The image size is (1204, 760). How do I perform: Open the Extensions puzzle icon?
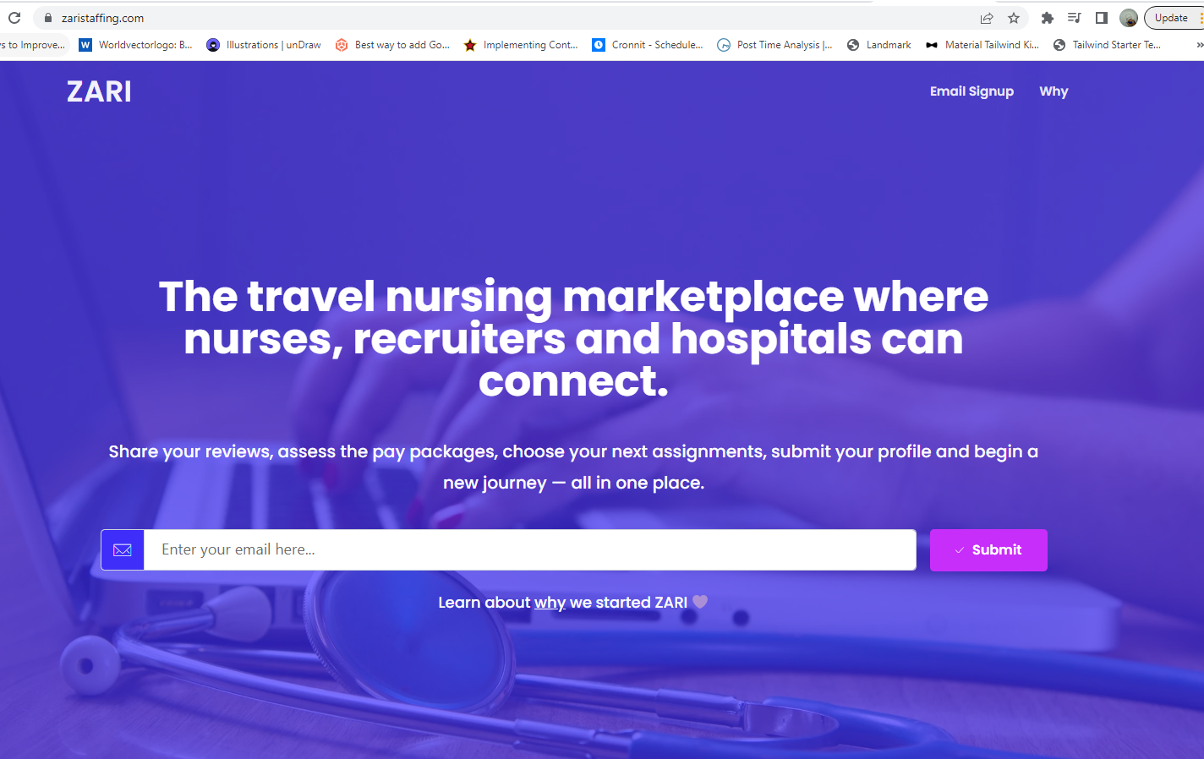1047,18
